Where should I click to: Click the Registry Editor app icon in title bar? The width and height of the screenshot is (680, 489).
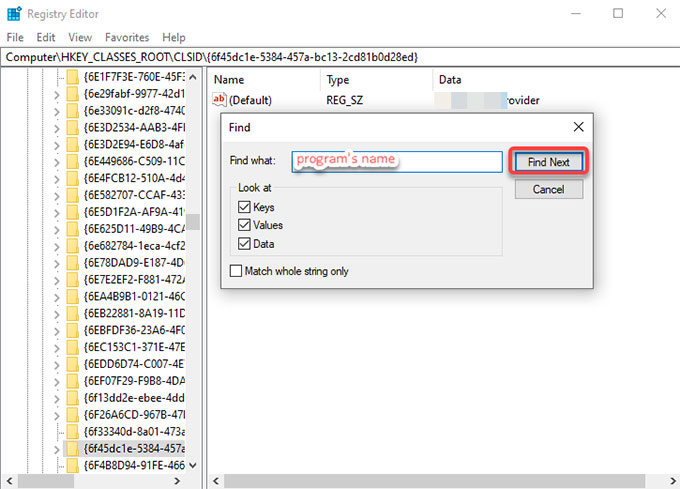point(14,13)
